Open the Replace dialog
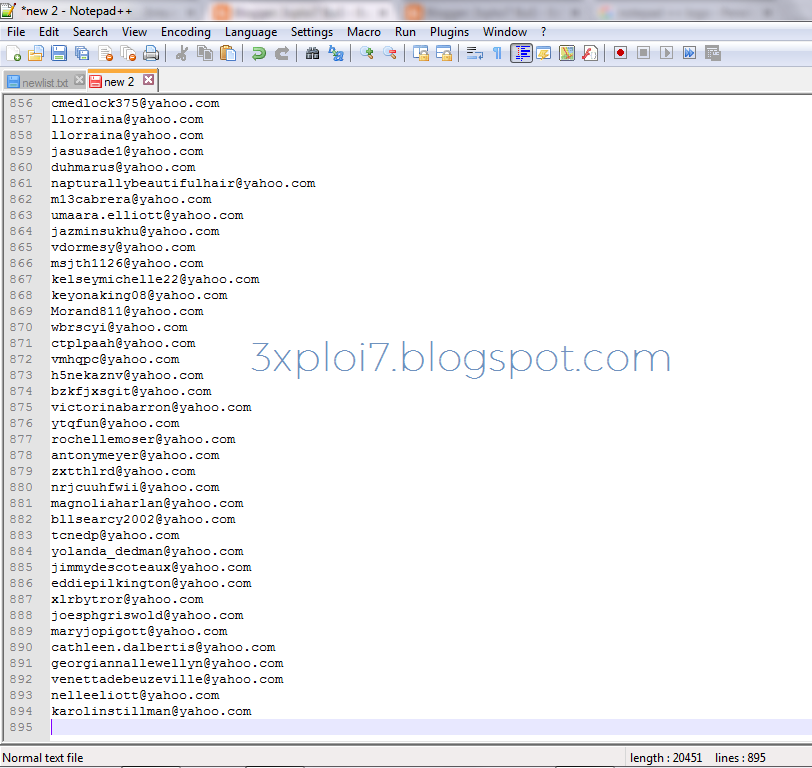This screenshot has height=768, width=812. tap(336, 54)
